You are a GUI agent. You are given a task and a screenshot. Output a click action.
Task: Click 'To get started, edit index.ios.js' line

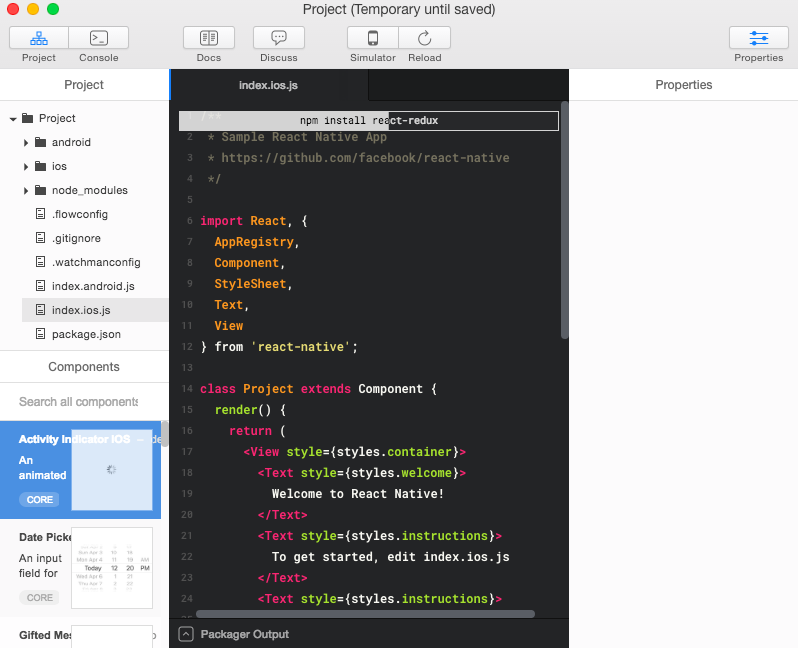coord(390,557)
